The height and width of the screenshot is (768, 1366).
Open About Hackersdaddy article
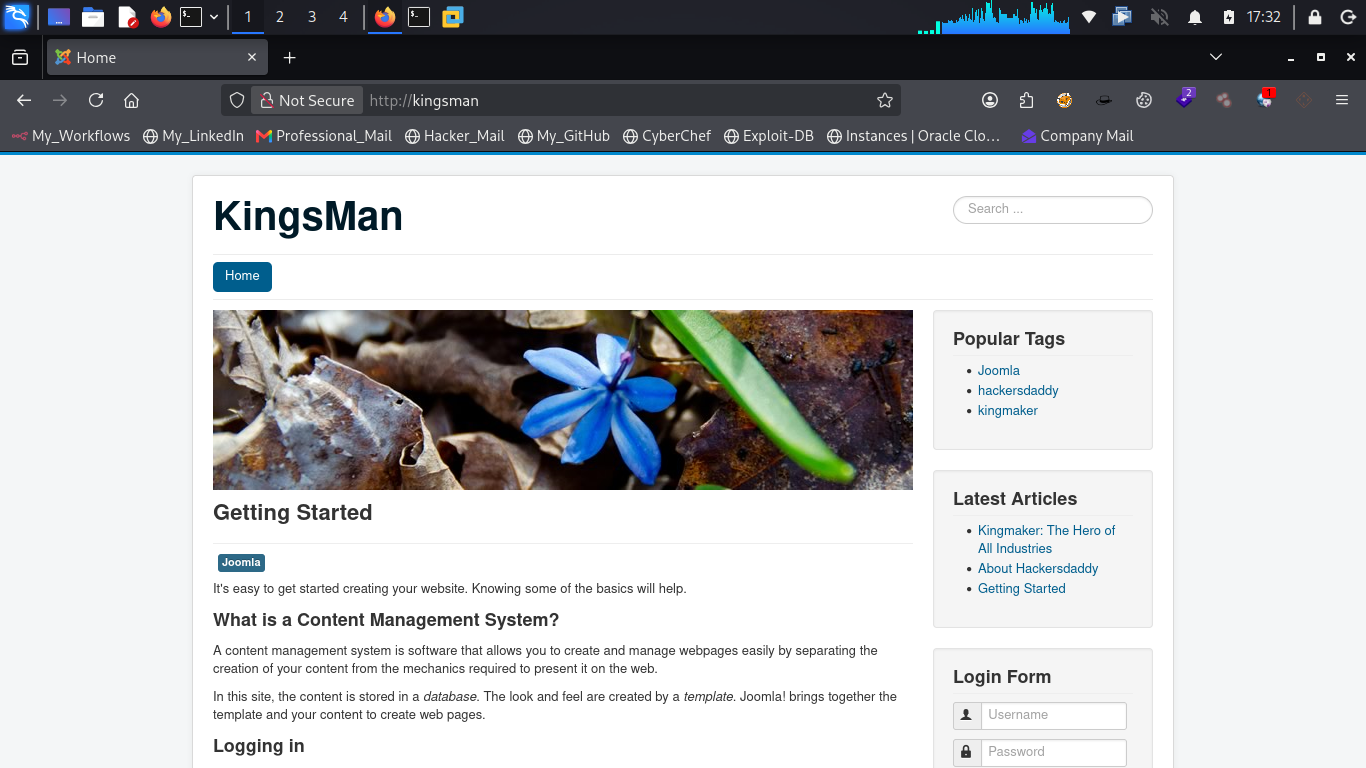tap(1038, 568)
